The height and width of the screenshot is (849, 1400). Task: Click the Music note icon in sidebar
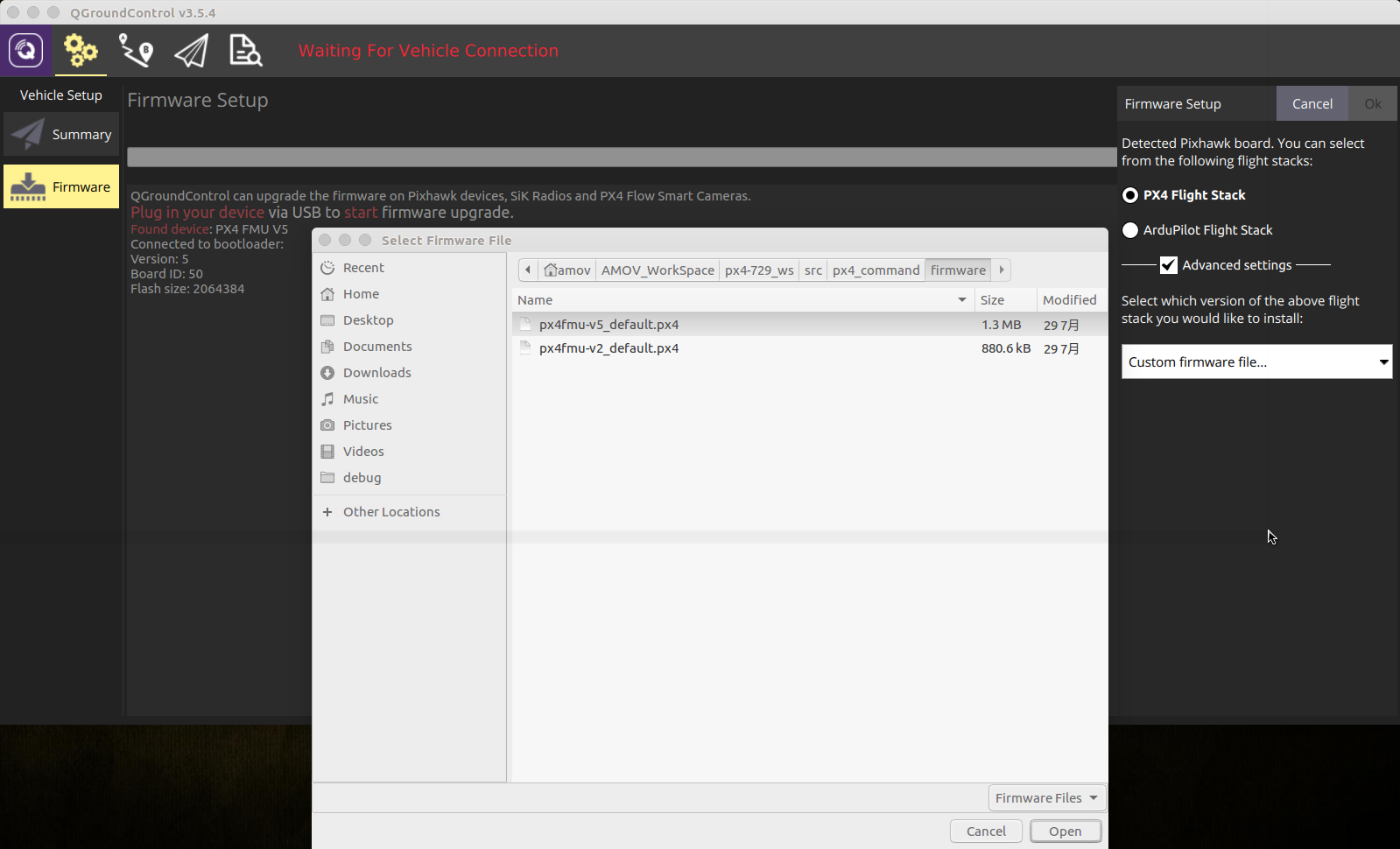pos(327,399)
